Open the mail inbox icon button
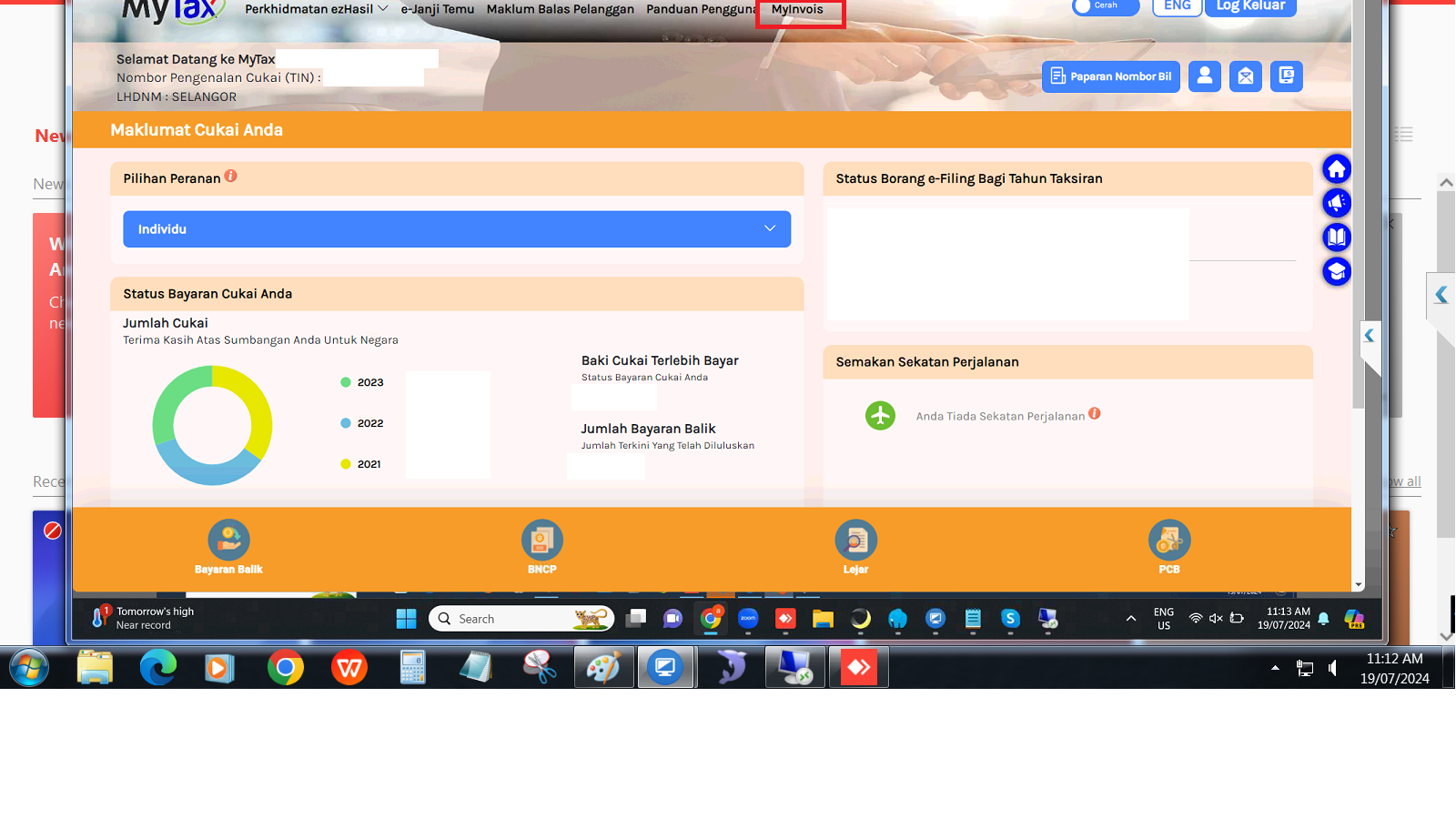 coord(1245,76)
